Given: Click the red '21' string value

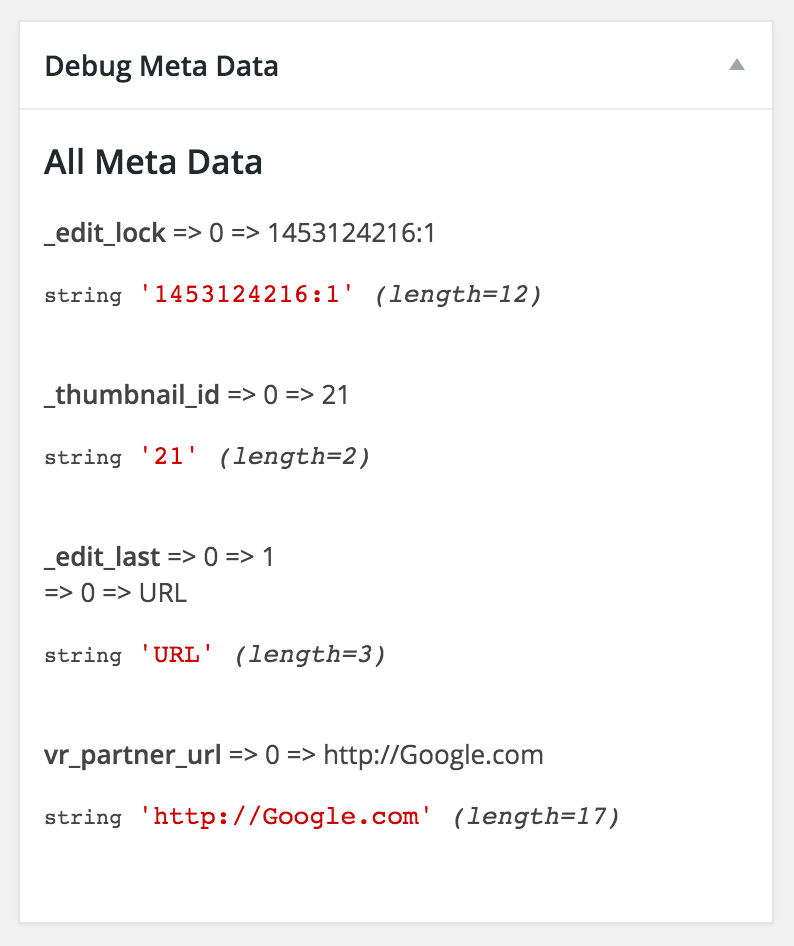Looking at the screenshot, I should (x=169, y=457).
